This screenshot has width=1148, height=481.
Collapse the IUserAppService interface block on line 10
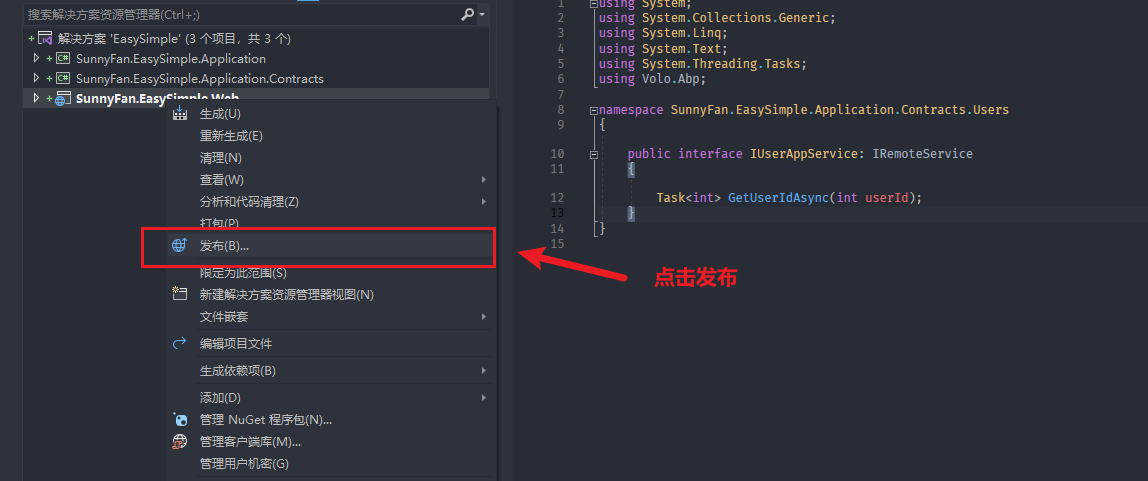(x=592, y=154)
